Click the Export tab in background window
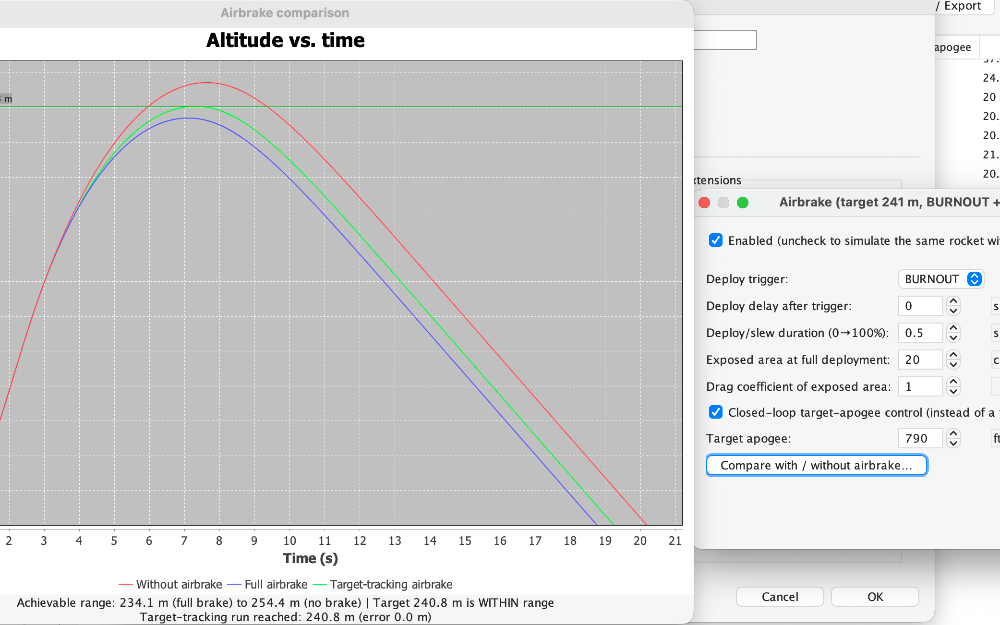The height and width of the screenshot is (625, 1000). click(x=962, y=6)
